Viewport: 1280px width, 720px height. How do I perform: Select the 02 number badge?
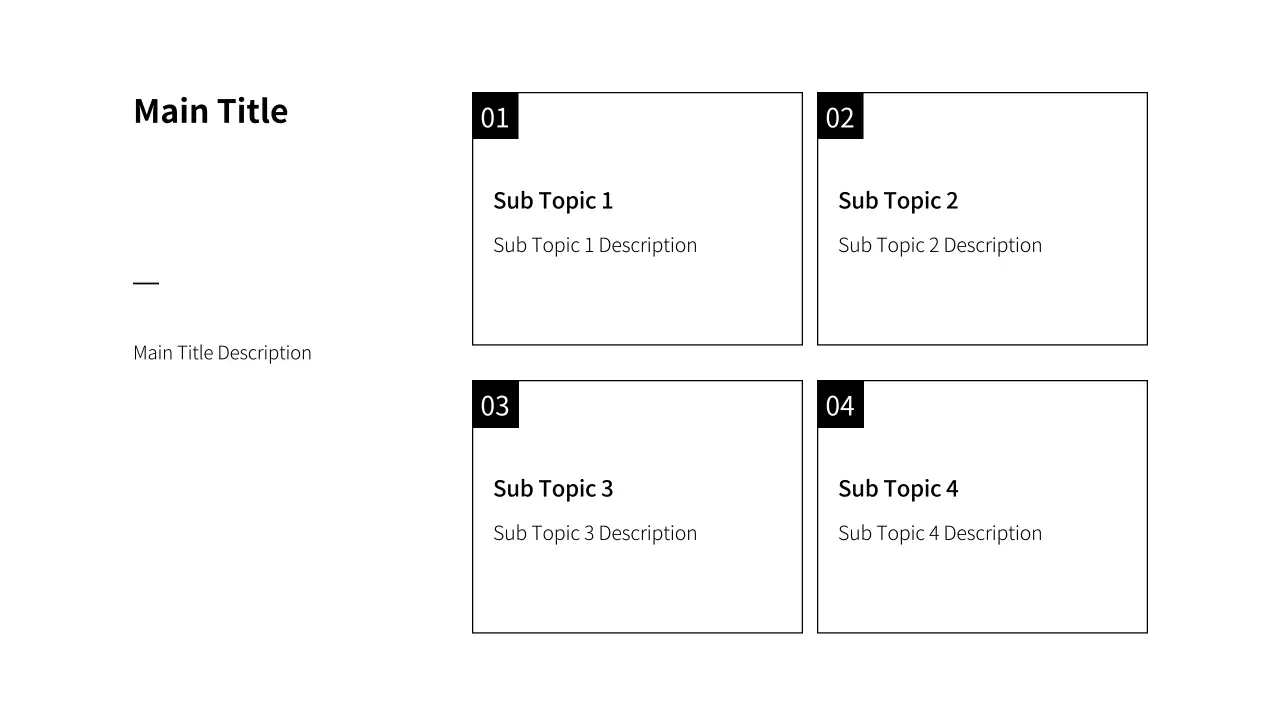(840, 117)
